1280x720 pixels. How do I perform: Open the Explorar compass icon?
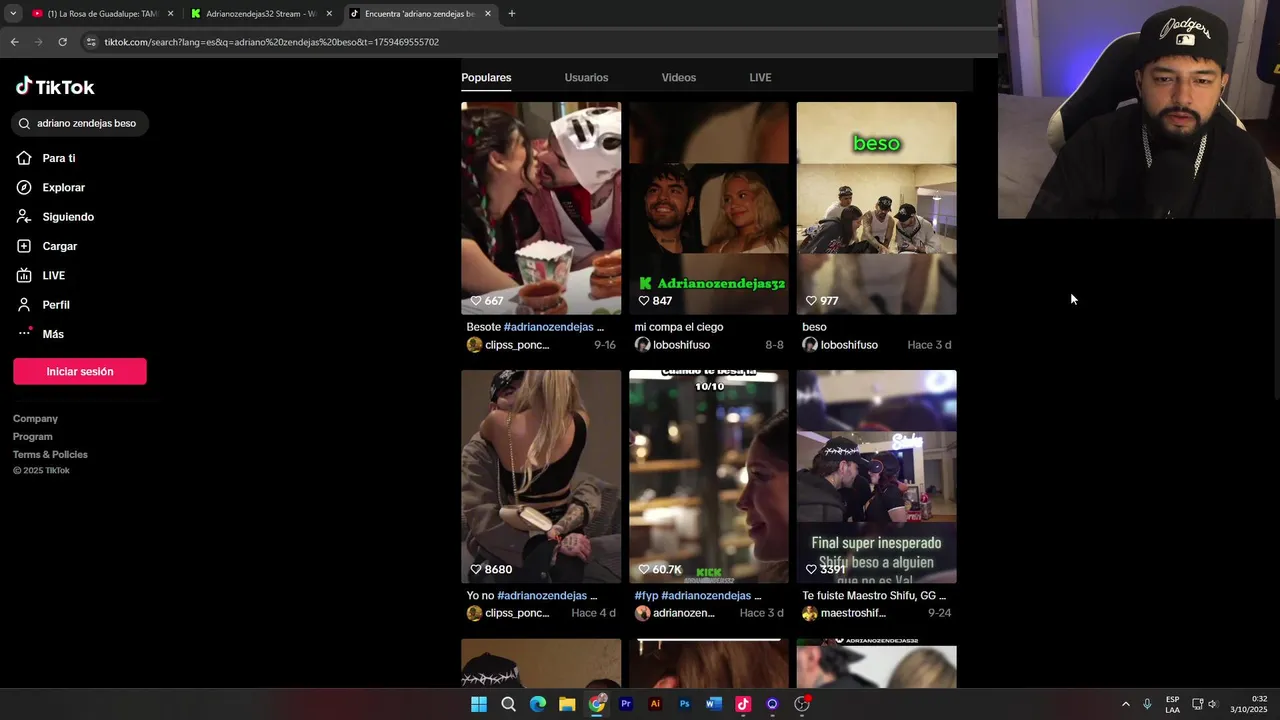coord(24,187)
